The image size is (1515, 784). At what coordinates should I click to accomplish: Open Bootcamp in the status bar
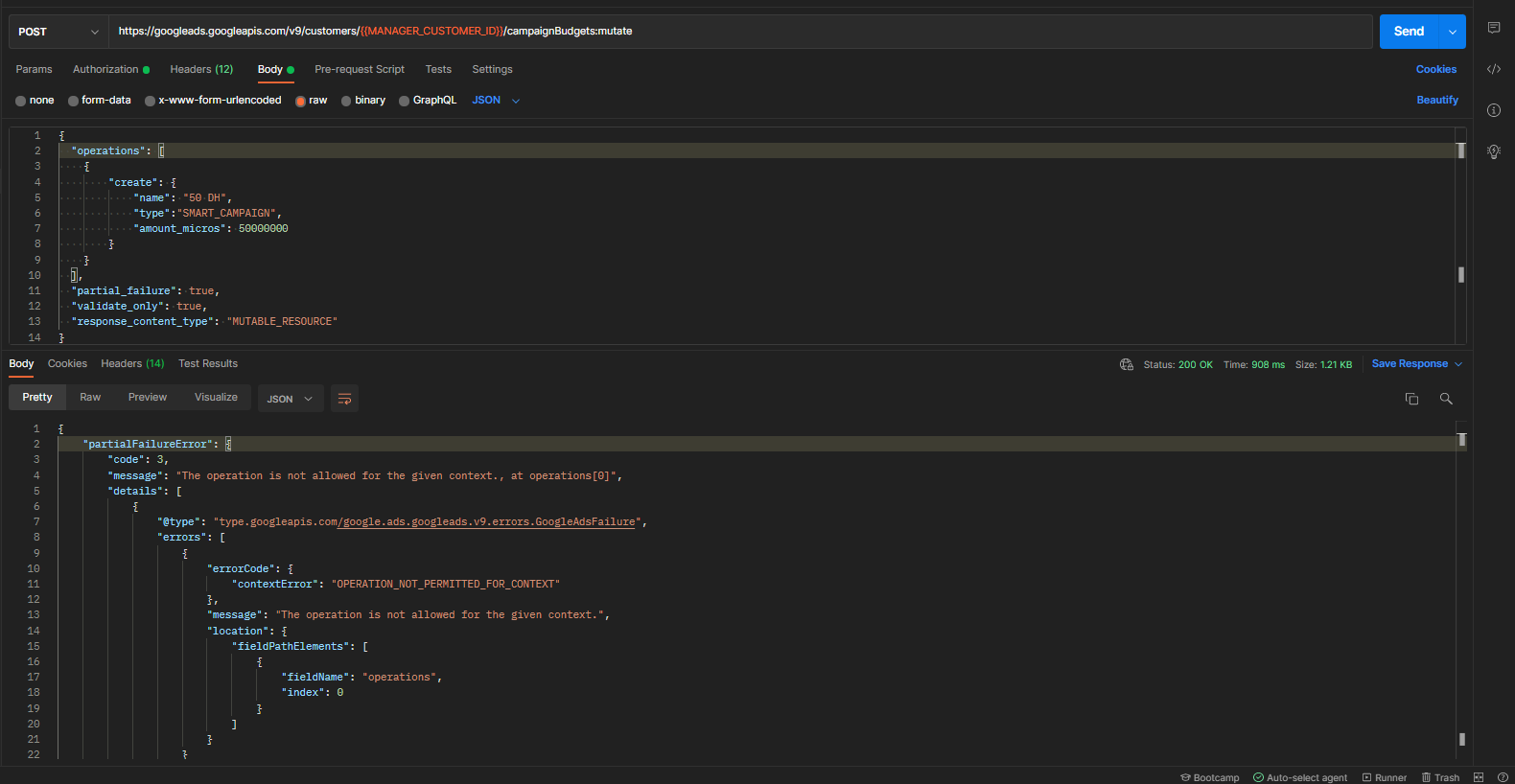(1210, 777)
